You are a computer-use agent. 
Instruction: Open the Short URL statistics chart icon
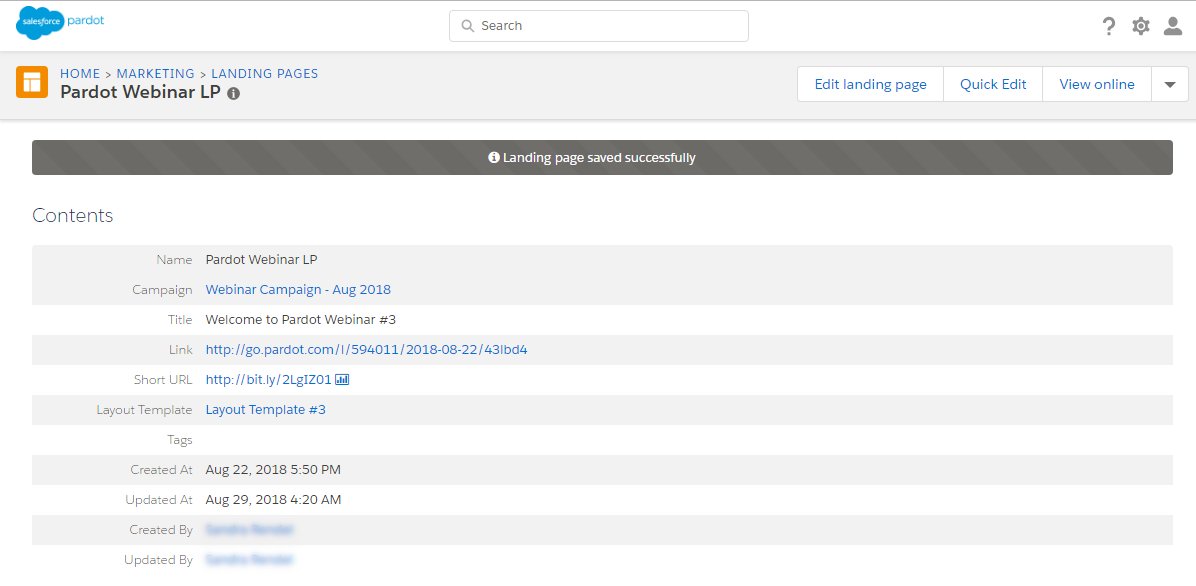tap(342, 379)
